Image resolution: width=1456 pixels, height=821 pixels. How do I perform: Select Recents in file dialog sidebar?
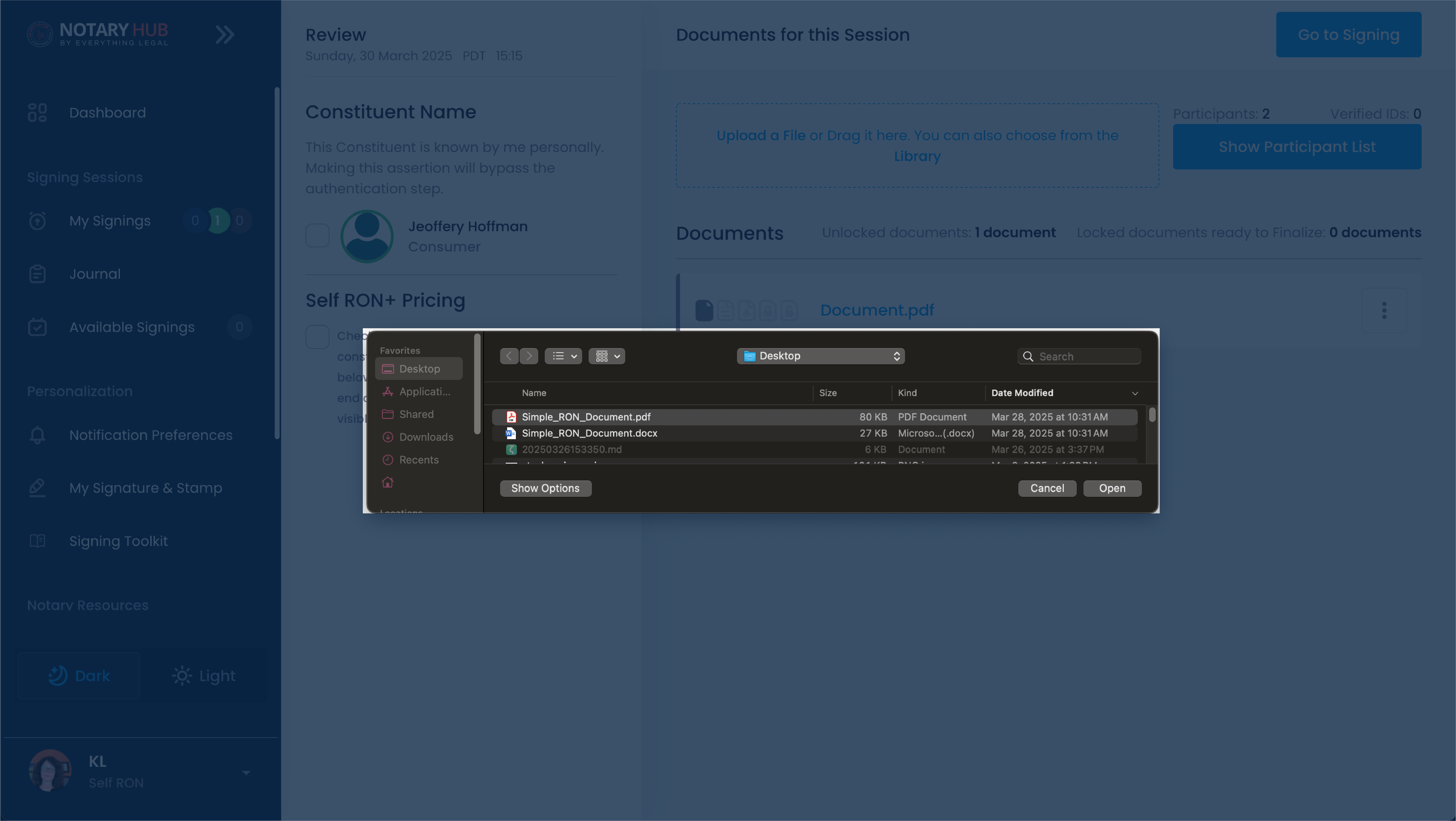[x=419, y=460]
